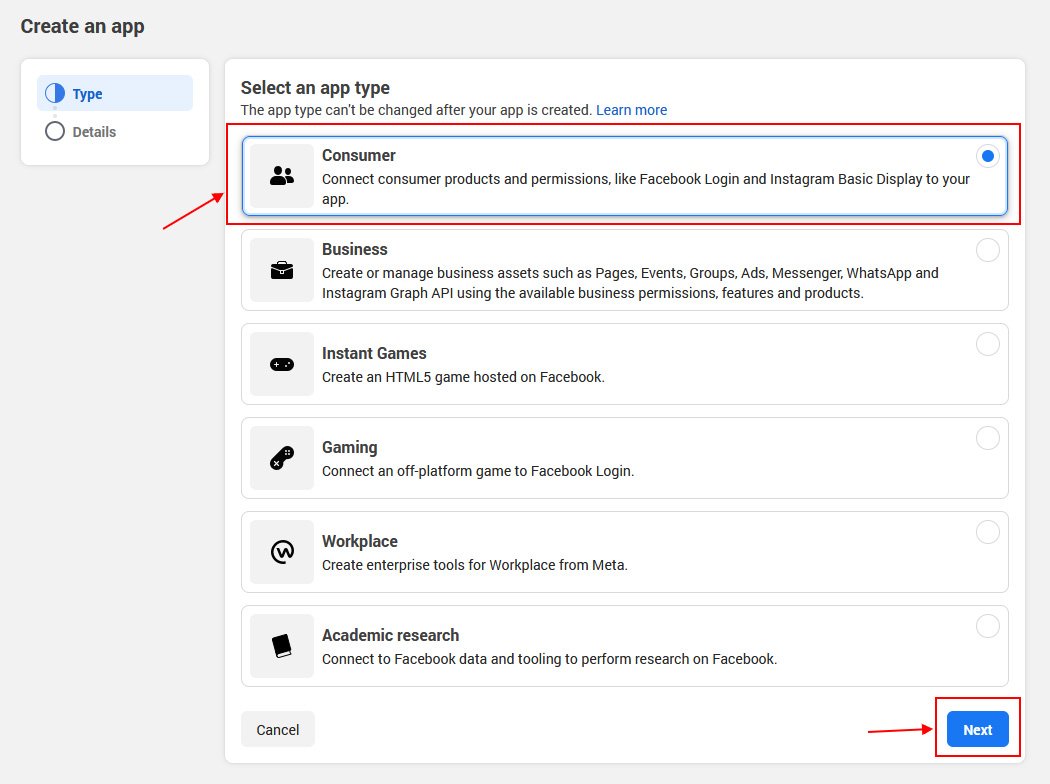
Task: Select the Consumer radio button
Action: coord(987,156)
